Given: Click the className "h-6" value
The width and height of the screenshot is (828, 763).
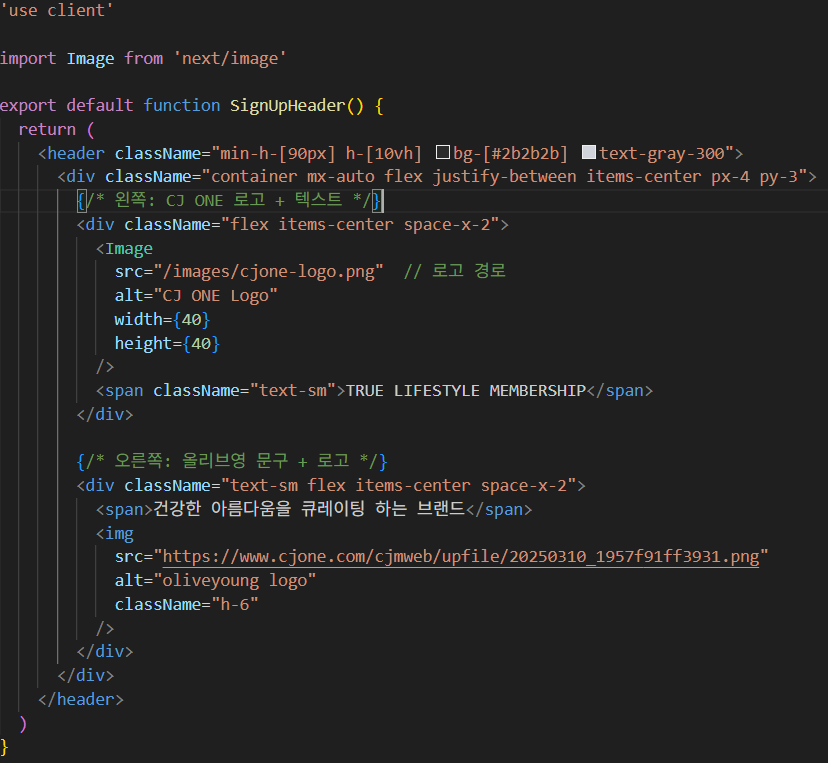Looking at the screenshot, I should (x=234, y=604).
